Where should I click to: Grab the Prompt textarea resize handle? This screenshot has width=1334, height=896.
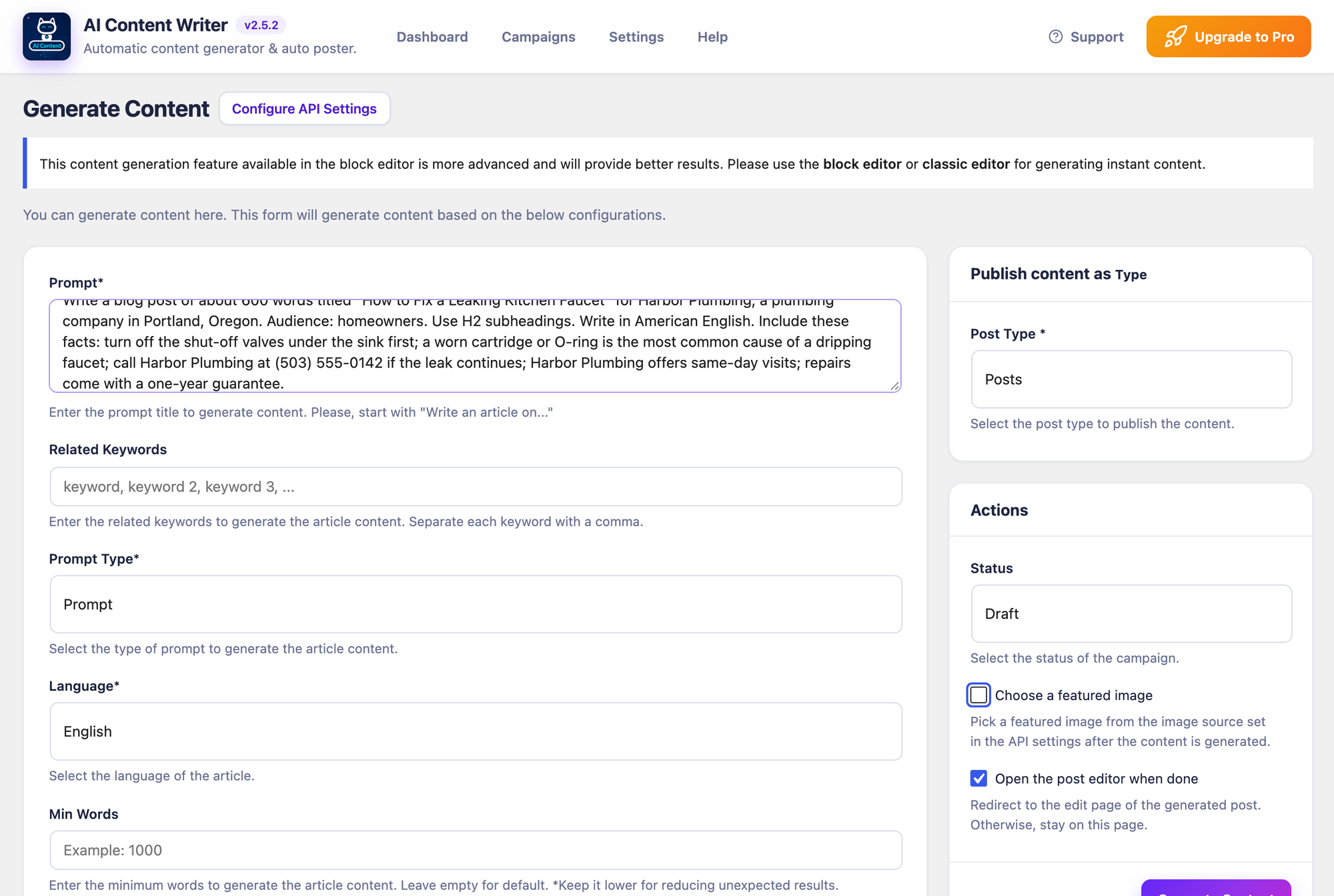pos(894,385)
